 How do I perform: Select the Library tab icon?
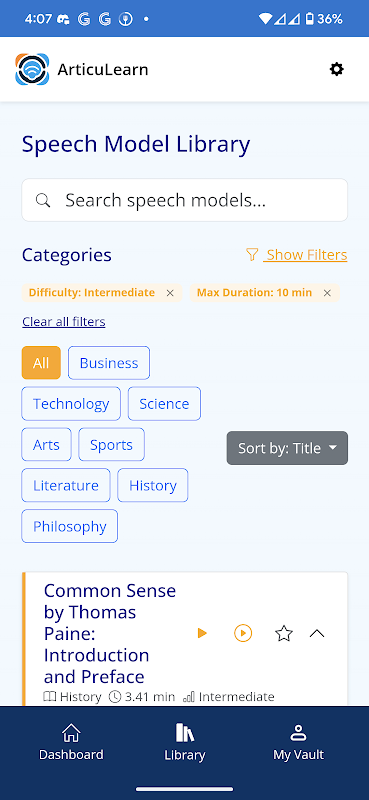tap(184, 733)
